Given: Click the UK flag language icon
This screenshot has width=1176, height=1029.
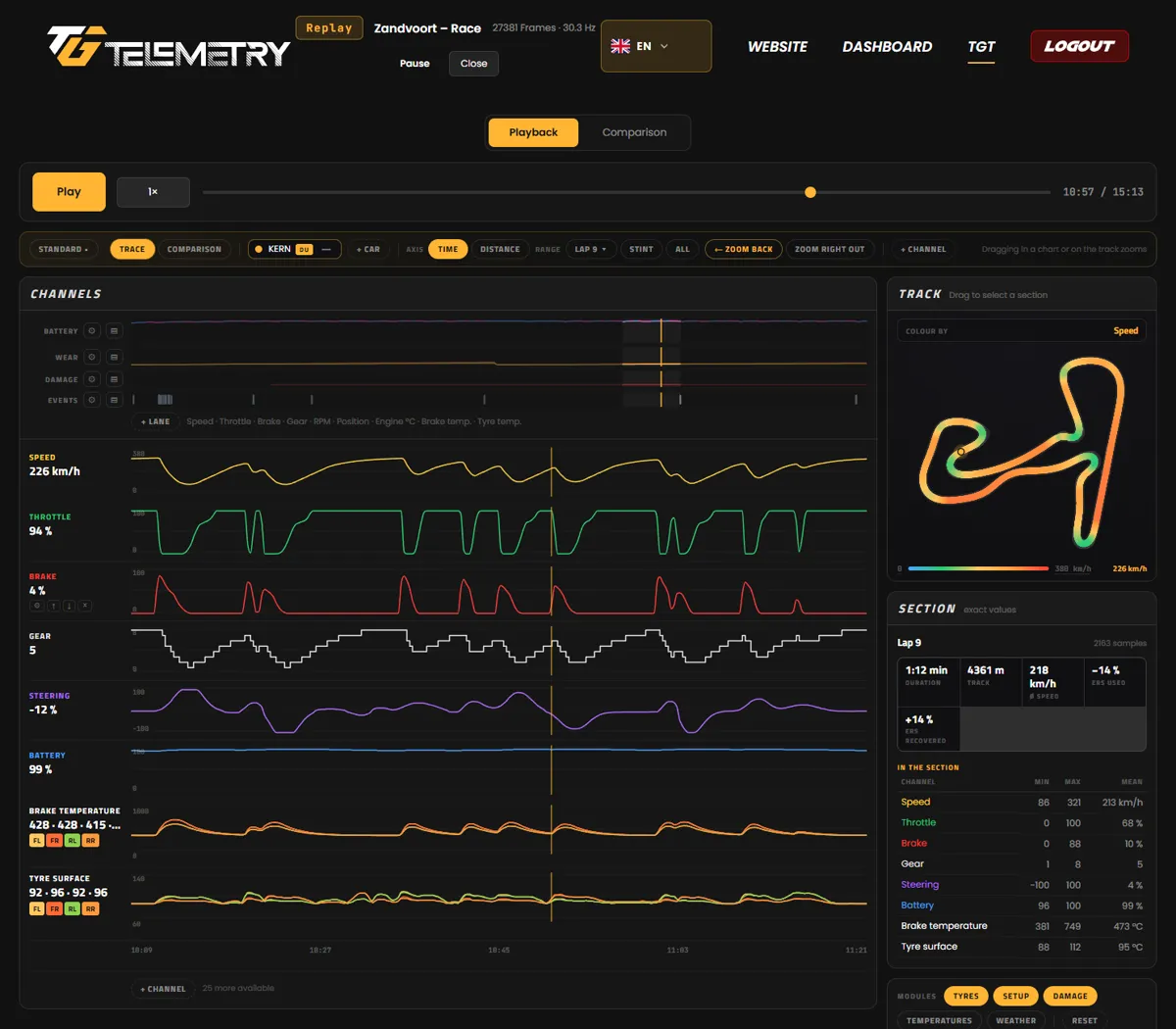Looking at the screenshot, I should 620,46.
